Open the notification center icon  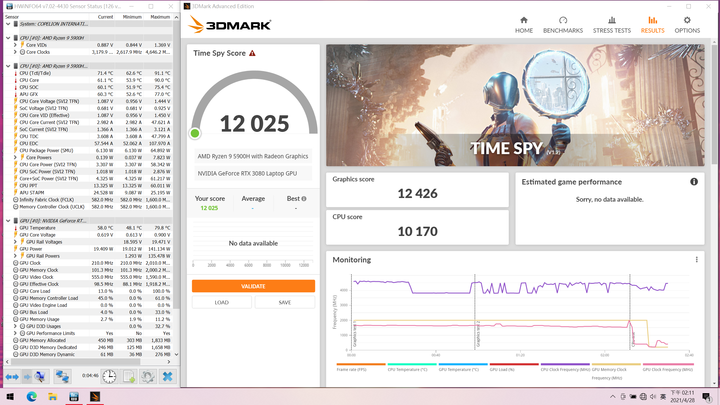point(706,397)
